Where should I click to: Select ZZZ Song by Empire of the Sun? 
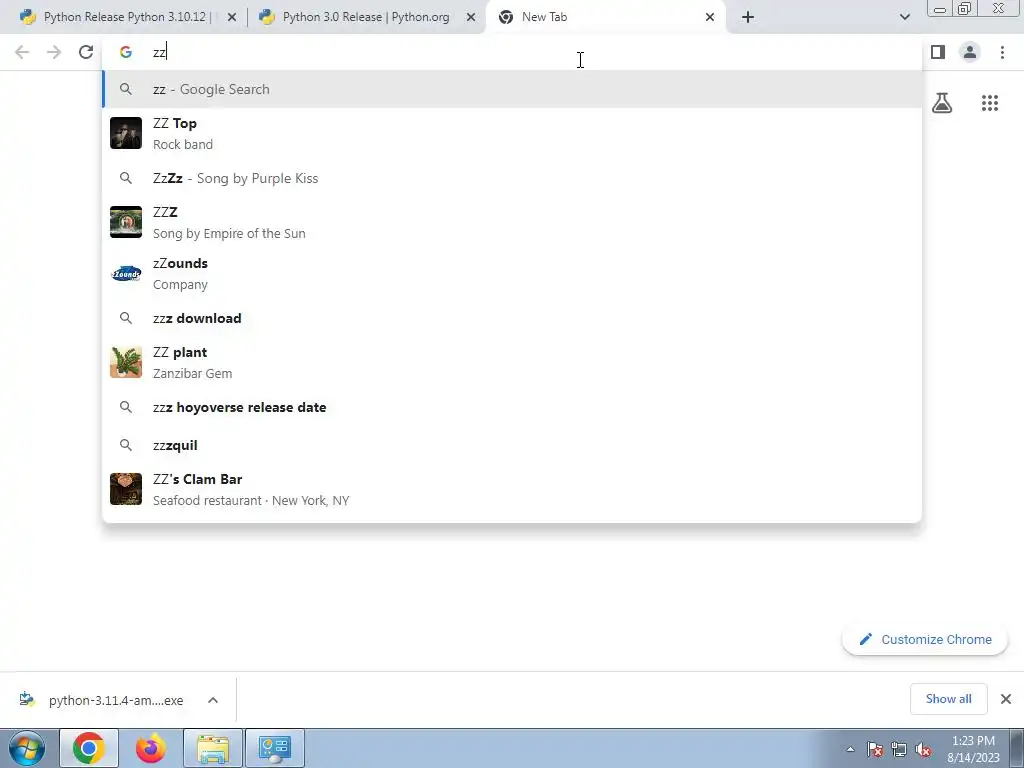[512, 222]
